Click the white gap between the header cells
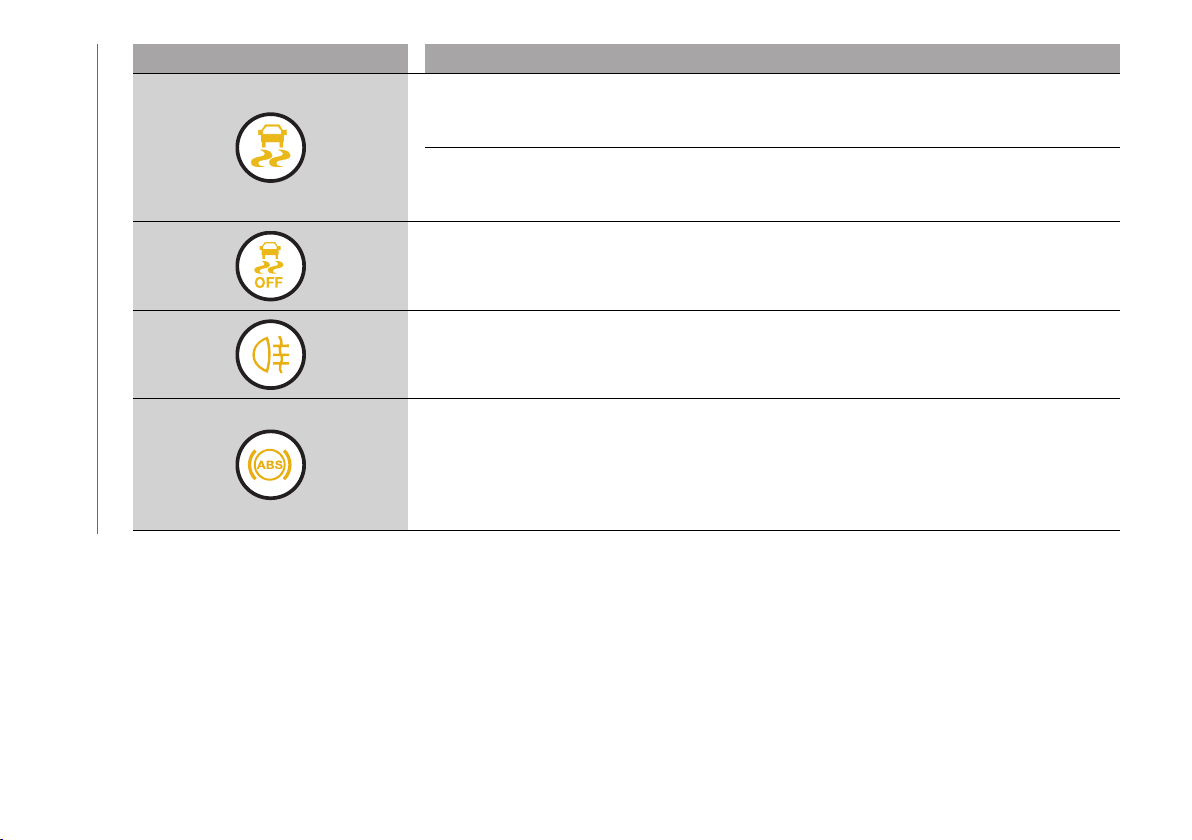The image size is (1192, 840). (x=416, y=59)
